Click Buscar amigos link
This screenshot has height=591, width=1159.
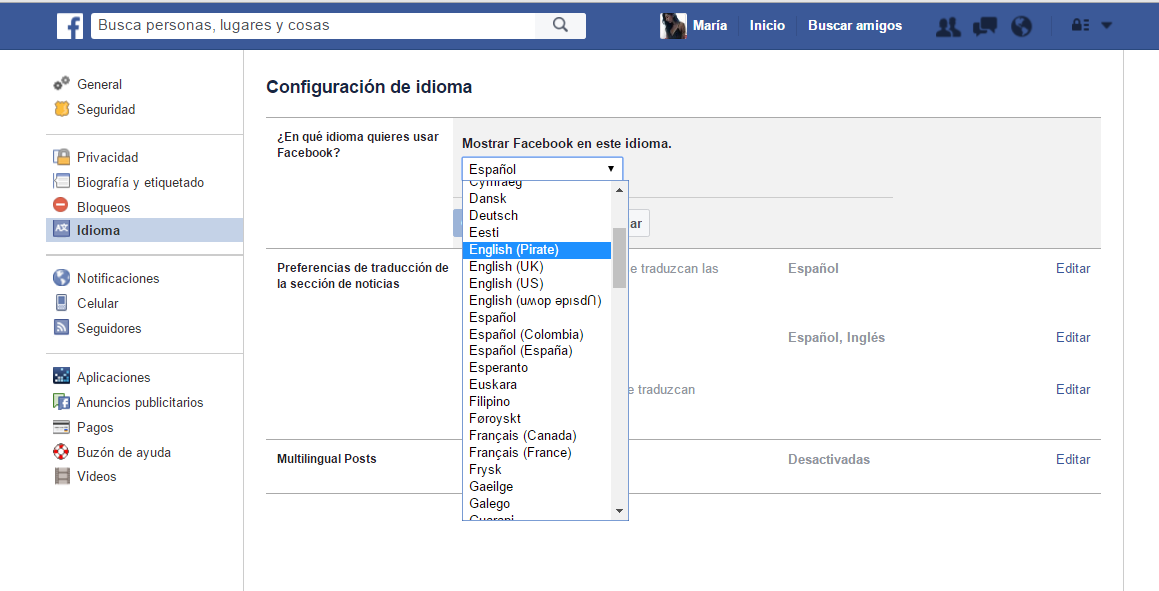[x=854, y=26]
